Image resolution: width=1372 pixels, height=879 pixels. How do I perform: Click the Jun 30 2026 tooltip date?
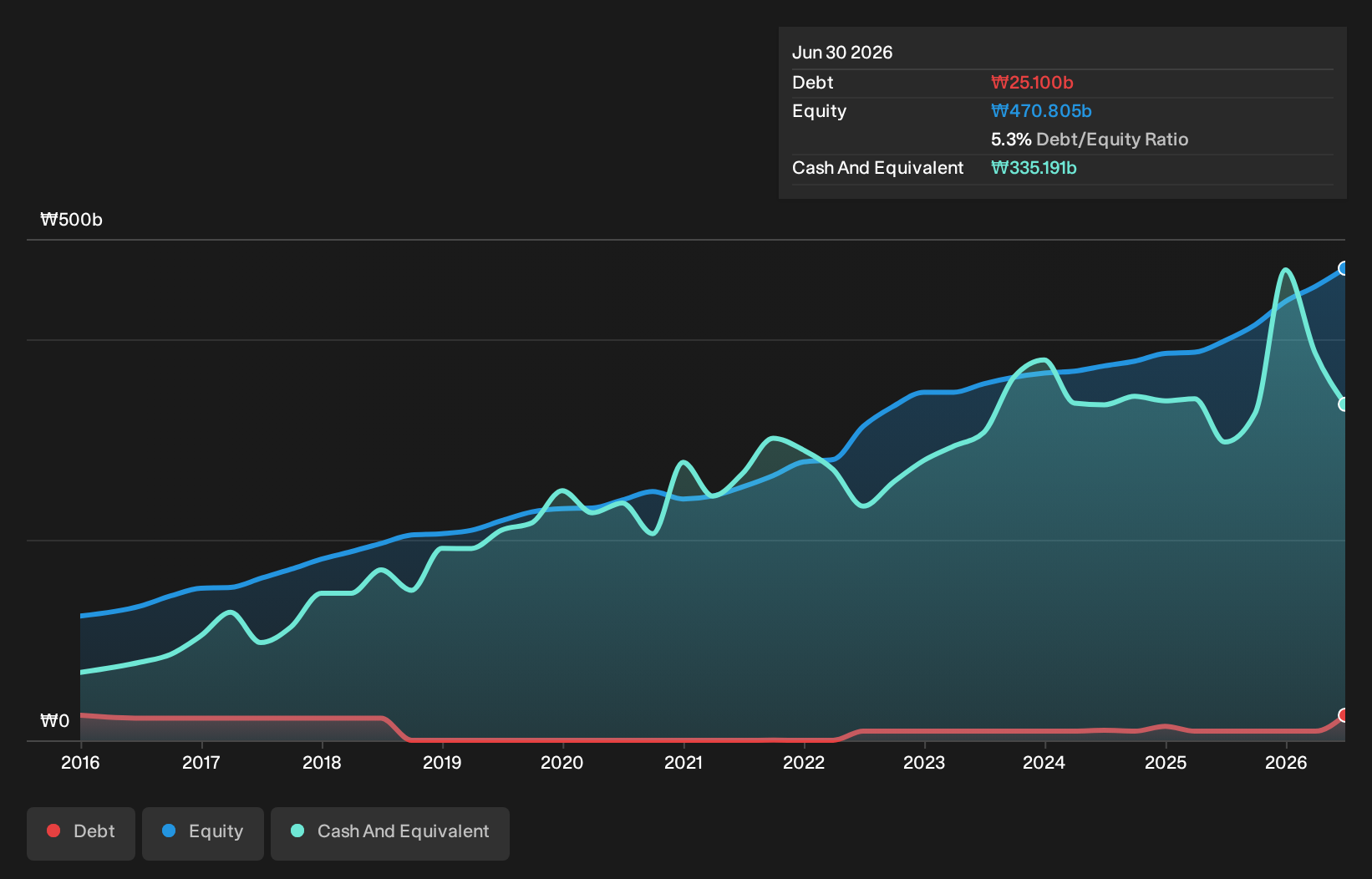click(x=842, y=53)
